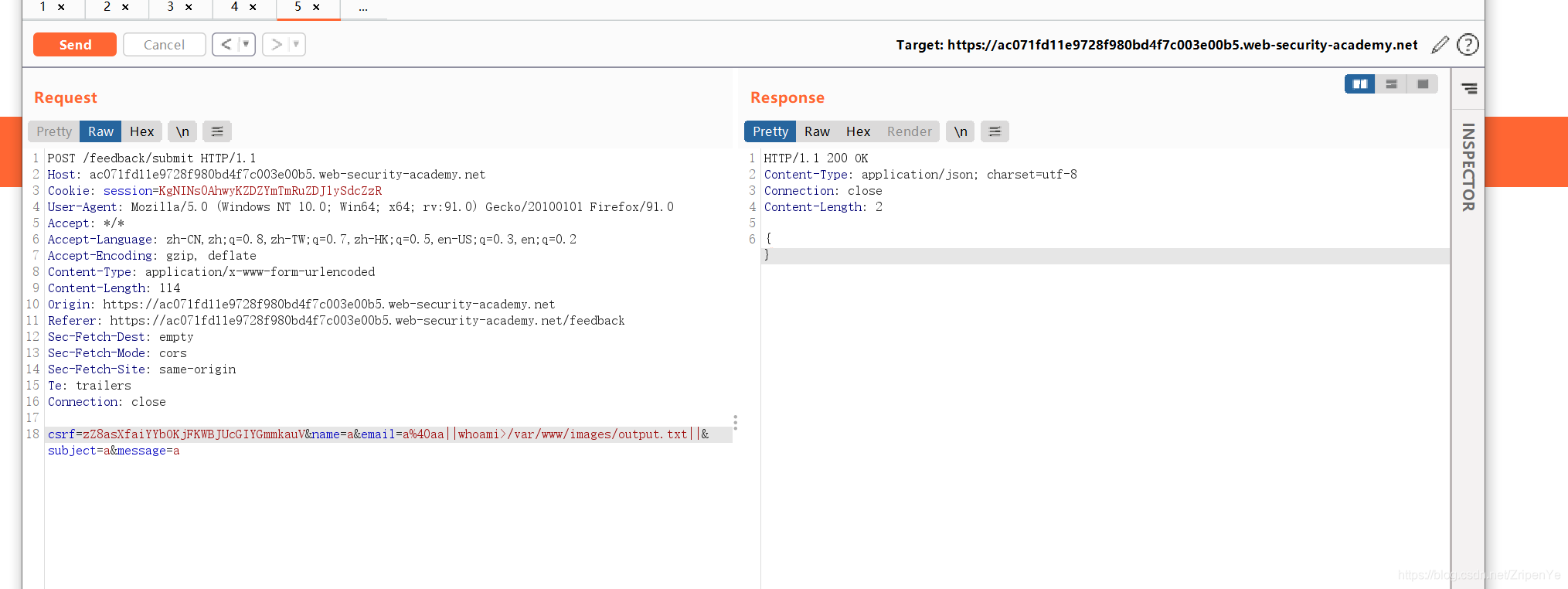Screen dimensions: 1568x589
Task: Open Request panel message options menu icon
Action: pyautogui.click(x=217, y=131)
